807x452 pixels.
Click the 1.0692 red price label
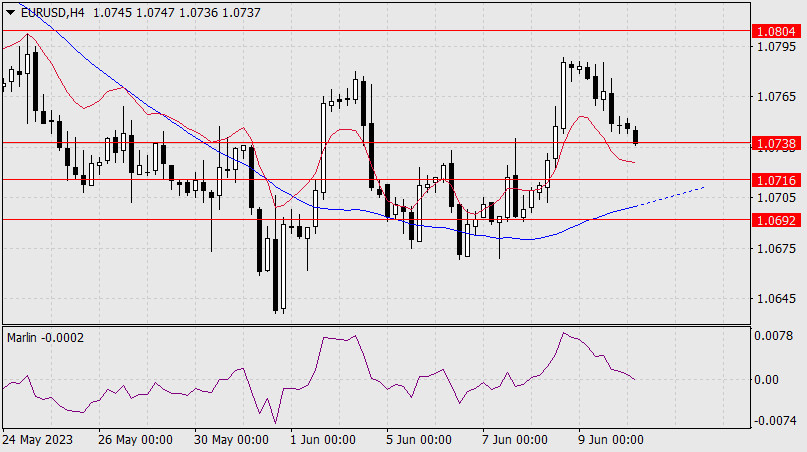click(776, 219)
